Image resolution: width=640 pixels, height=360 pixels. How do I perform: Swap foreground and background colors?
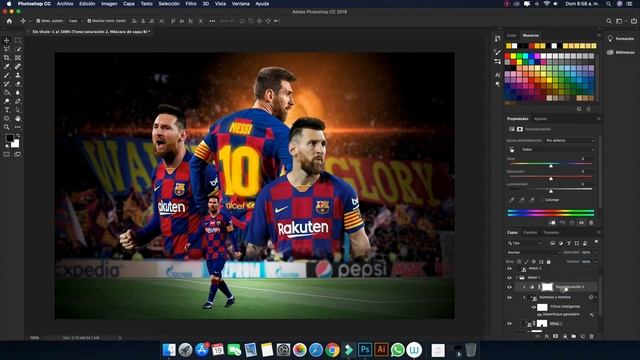[x=18, y=136]
